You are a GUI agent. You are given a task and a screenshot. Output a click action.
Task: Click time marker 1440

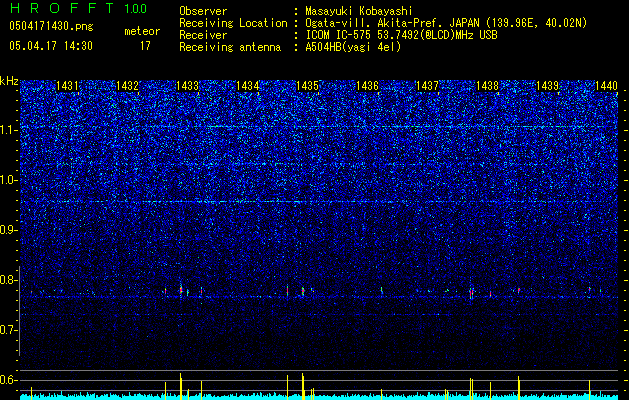pyautogui.click(x=607, y=86)
